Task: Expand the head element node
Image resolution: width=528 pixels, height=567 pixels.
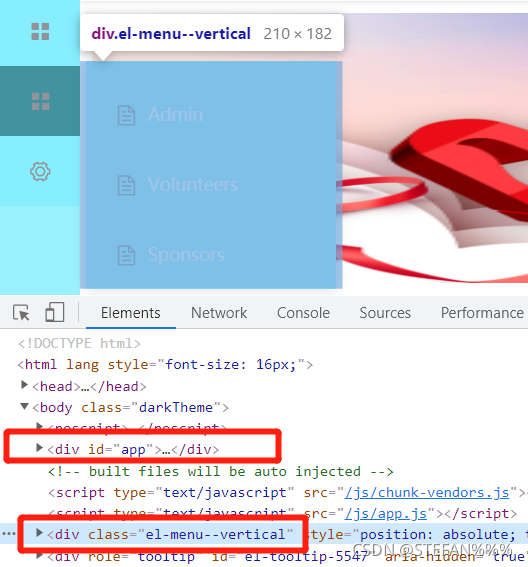Action: coord(24,385)
